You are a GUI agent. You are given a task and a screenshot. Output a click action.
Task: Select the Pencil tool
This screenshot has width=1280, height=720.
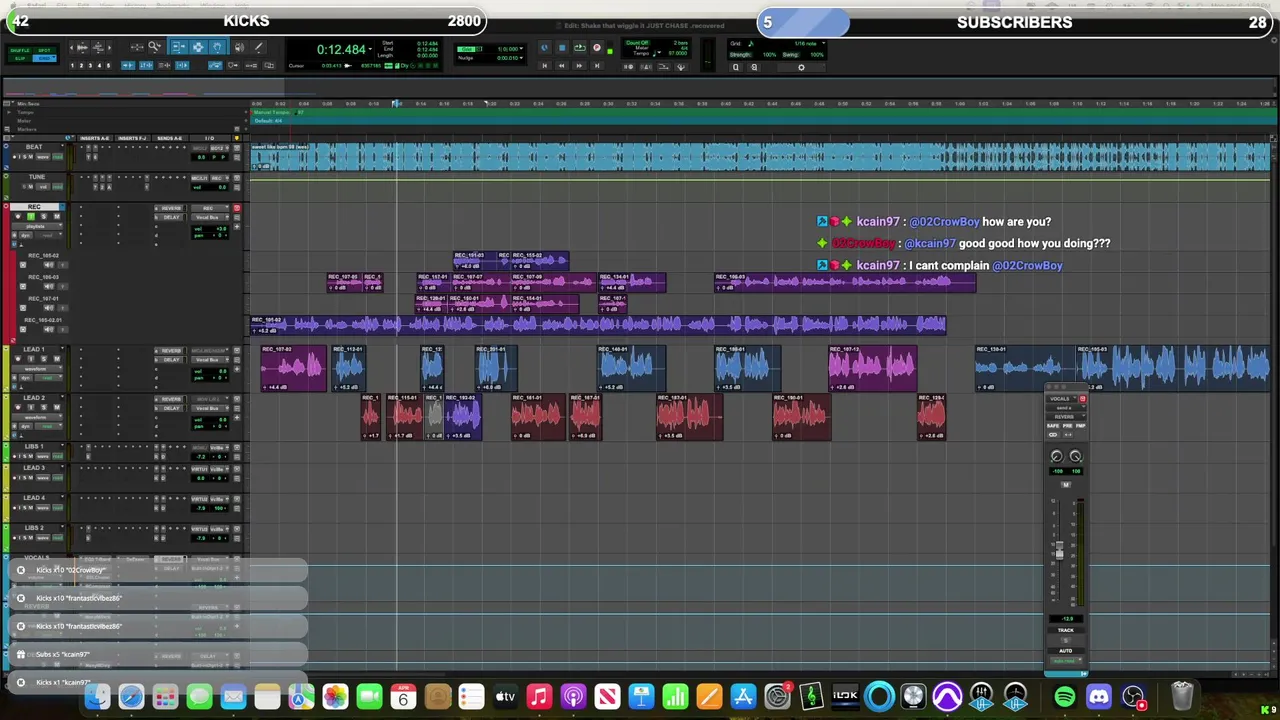click(x=259, y=47)
